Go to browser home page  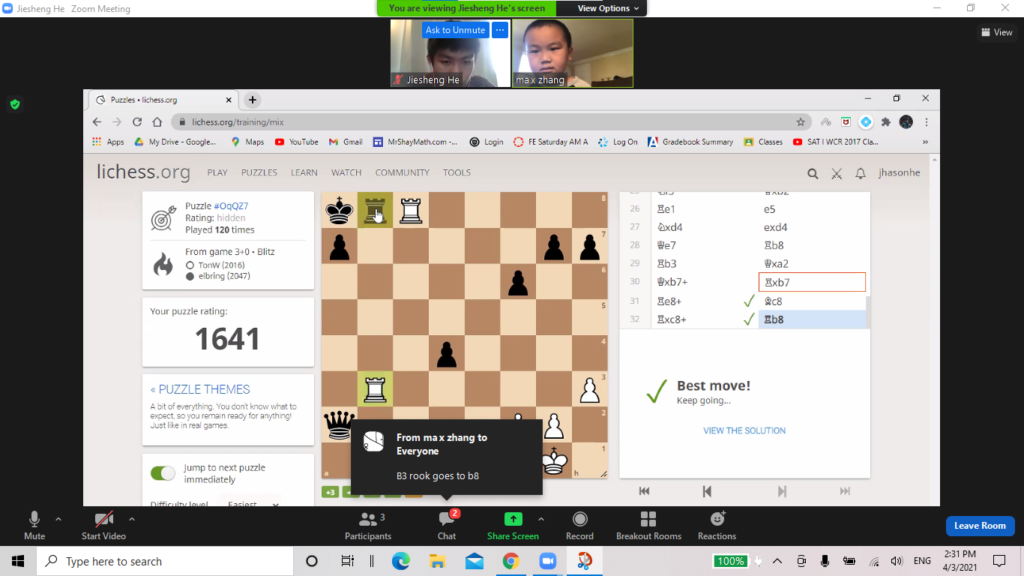point(157,122)
